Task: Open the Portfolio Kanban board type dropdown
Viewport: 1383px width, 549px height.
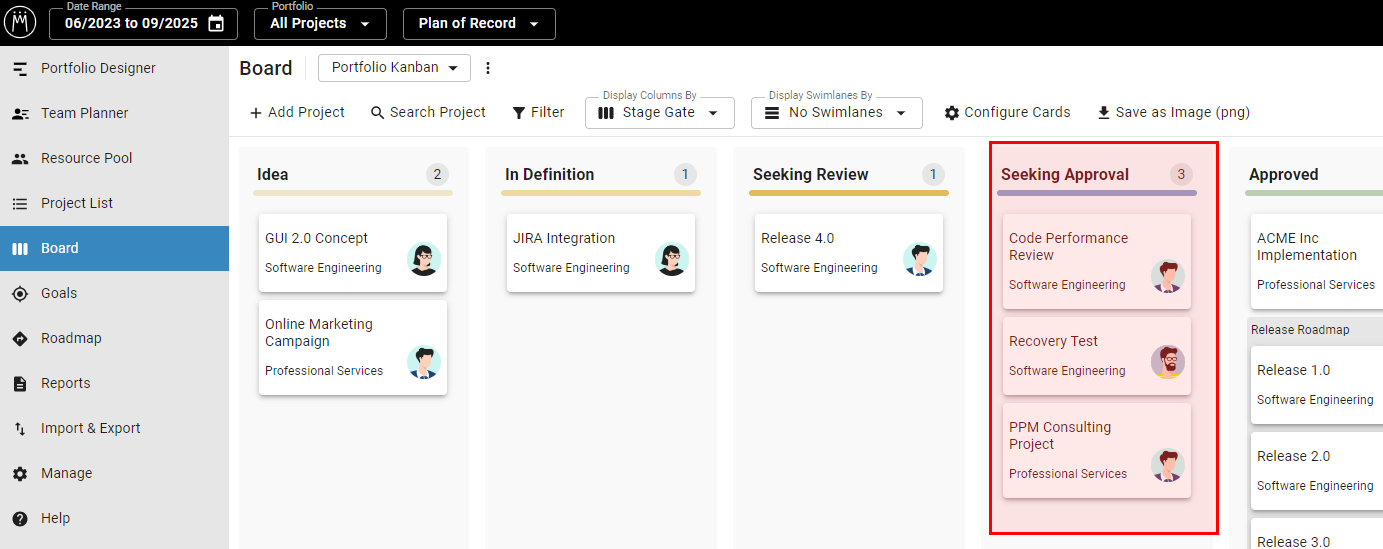Action: [x=394, y=68]
